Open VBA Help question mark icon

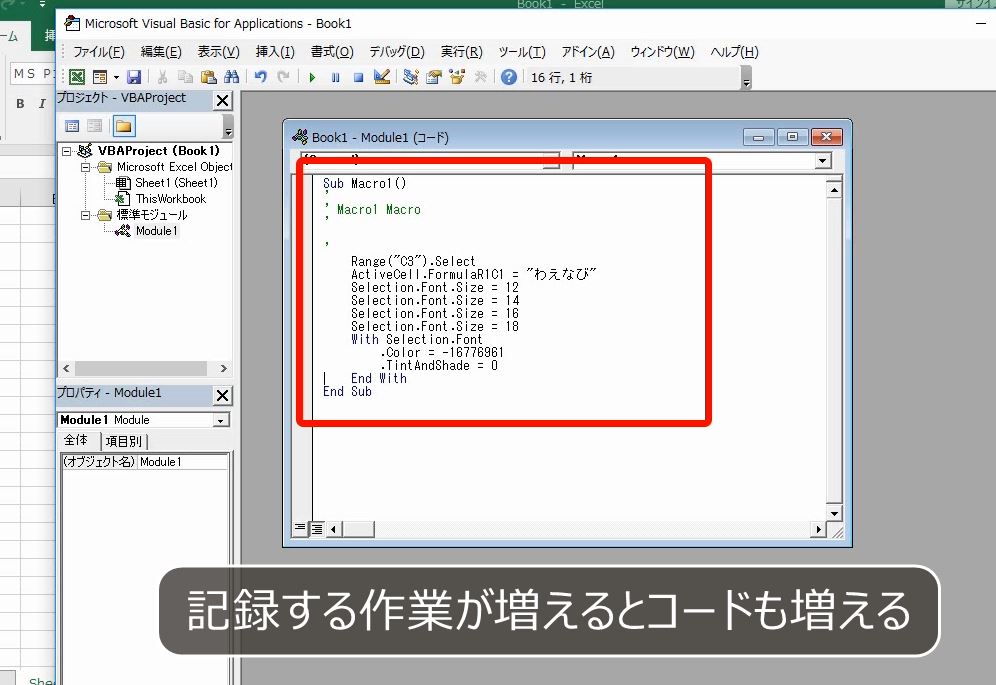[x=509, y=78]
